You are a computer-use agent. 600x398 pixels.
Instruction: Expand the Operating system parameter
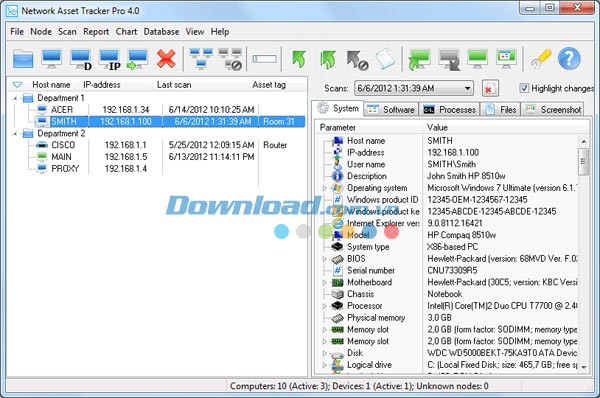(x=325, y=188)
